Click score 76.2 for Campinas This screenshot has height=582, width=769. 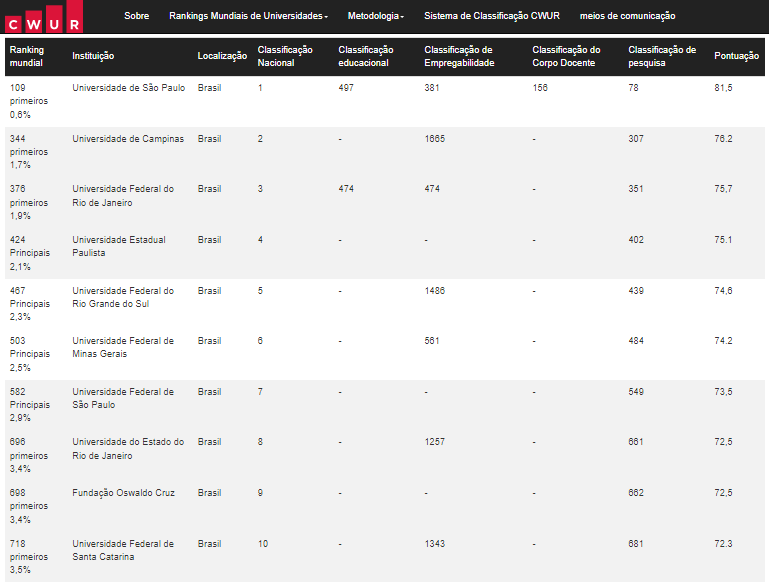coord(723,139)
